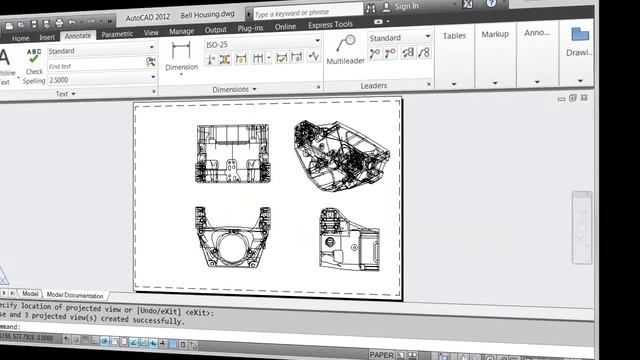The height and width of the screenshot is (360, 640).
Task: Open Leaders panel dialog launcher arrow
Action: click(x=429, y=84)
